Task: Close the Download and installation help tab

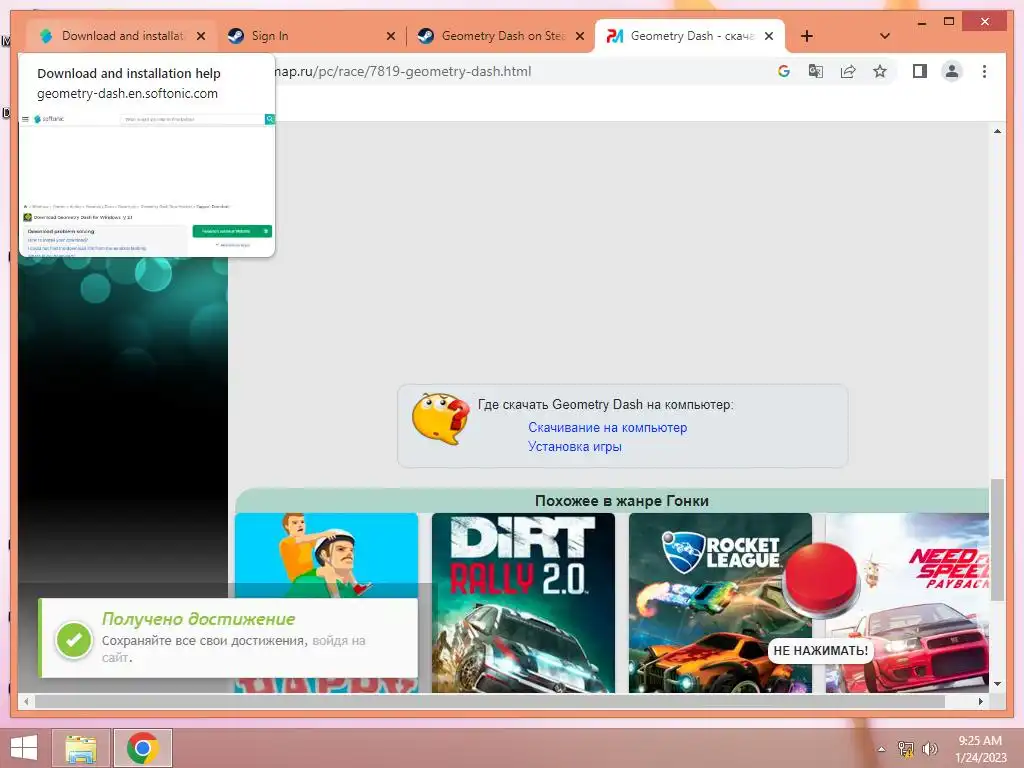Action: (x=201, y=36)
